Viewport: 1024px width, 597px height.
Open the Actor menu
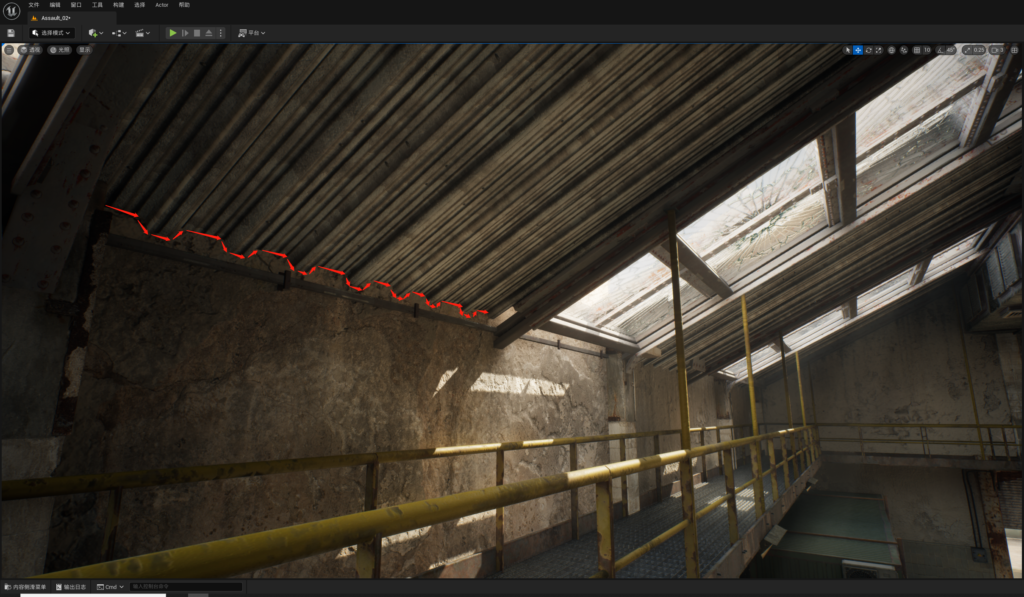pos(161,5)
